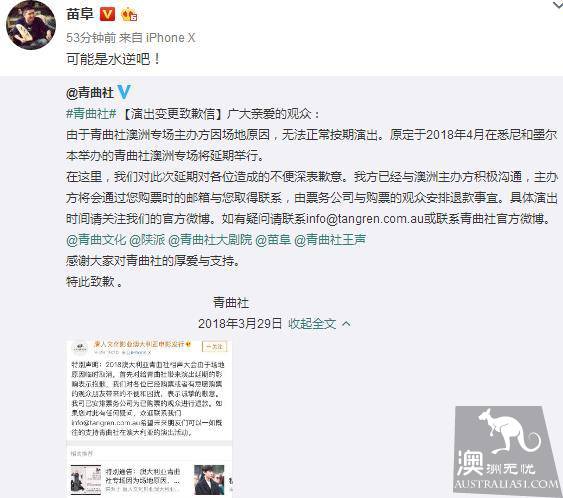Enlarge the attached announcement screenshot thumbnail
Screen dimensions: 563x498
point(149,418)
